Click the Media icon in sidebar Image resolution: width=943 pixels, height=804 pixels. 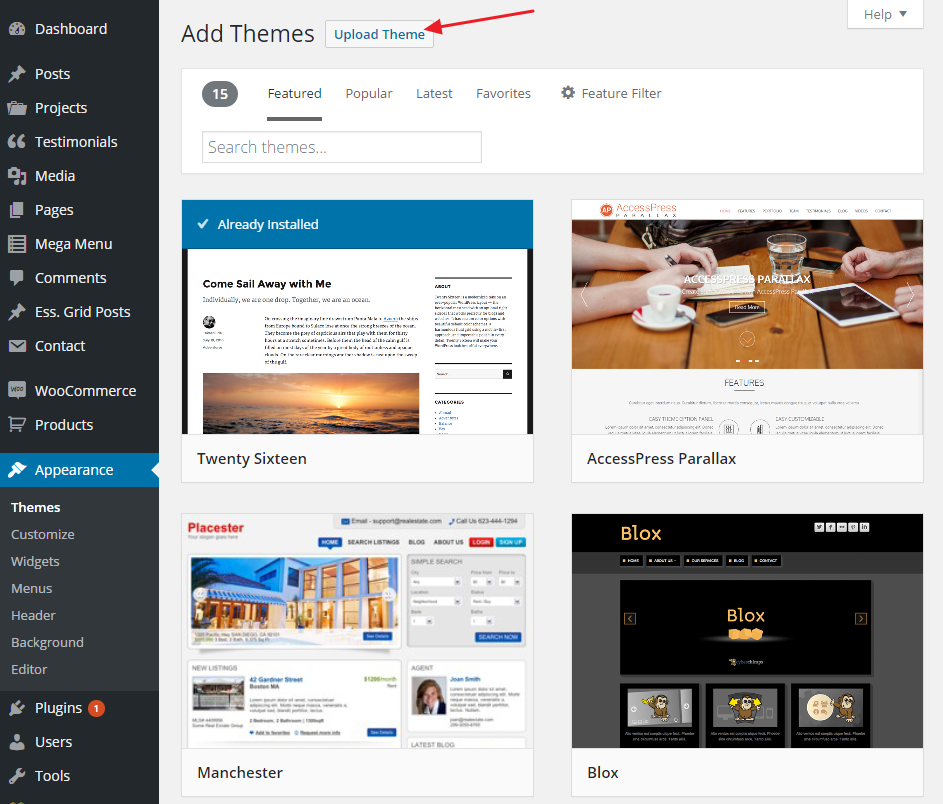17,176
